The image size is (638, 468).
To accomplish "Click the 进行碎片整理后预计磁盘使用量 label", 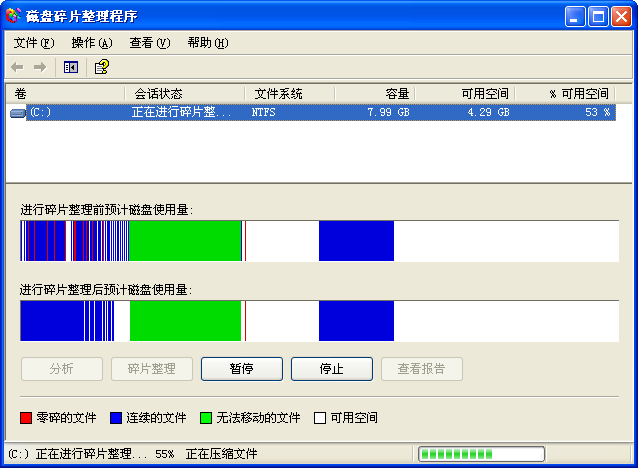I will [106, 290].
